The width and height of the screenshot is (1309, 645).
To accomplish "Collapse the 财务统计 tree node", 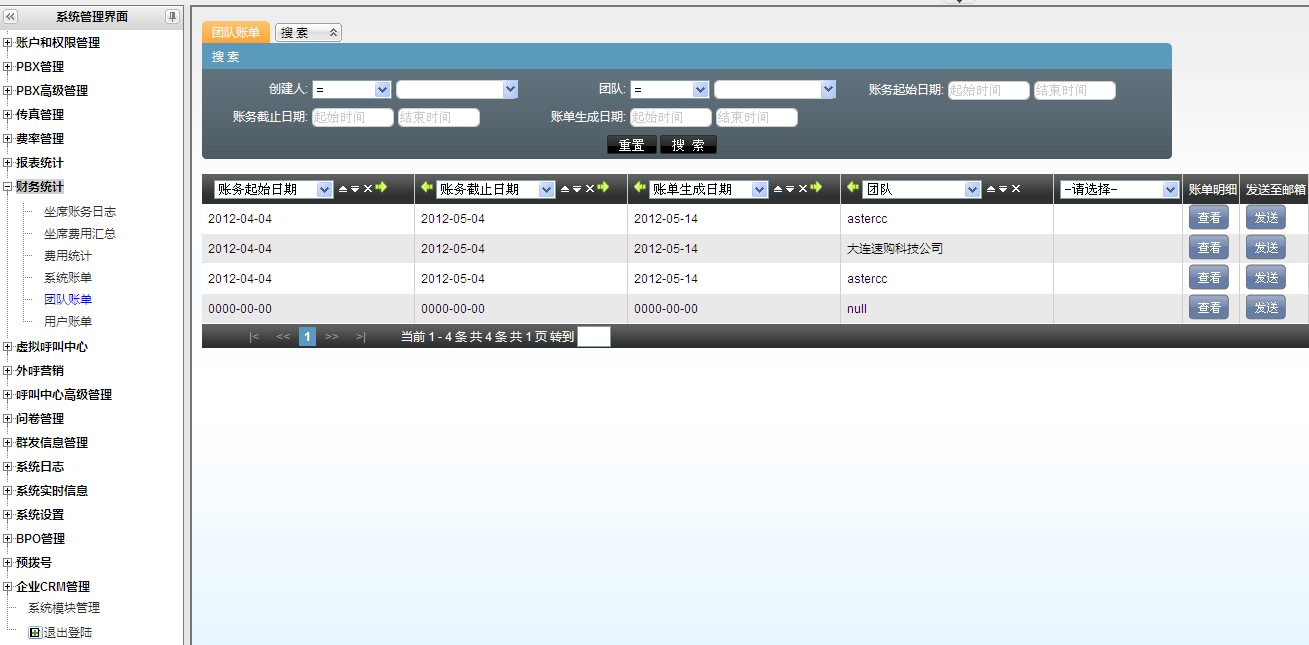I will 8,187.
